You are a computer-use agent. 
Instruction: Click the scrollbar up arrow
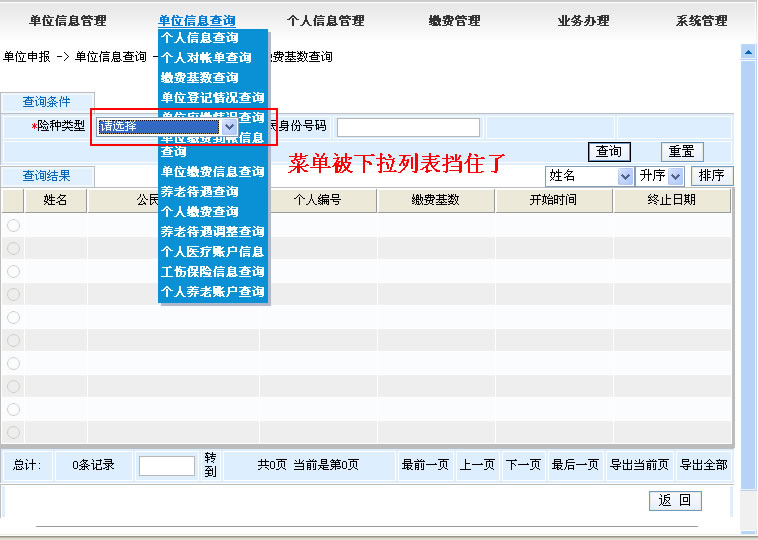pyautogui.click(x=748, y=52)
